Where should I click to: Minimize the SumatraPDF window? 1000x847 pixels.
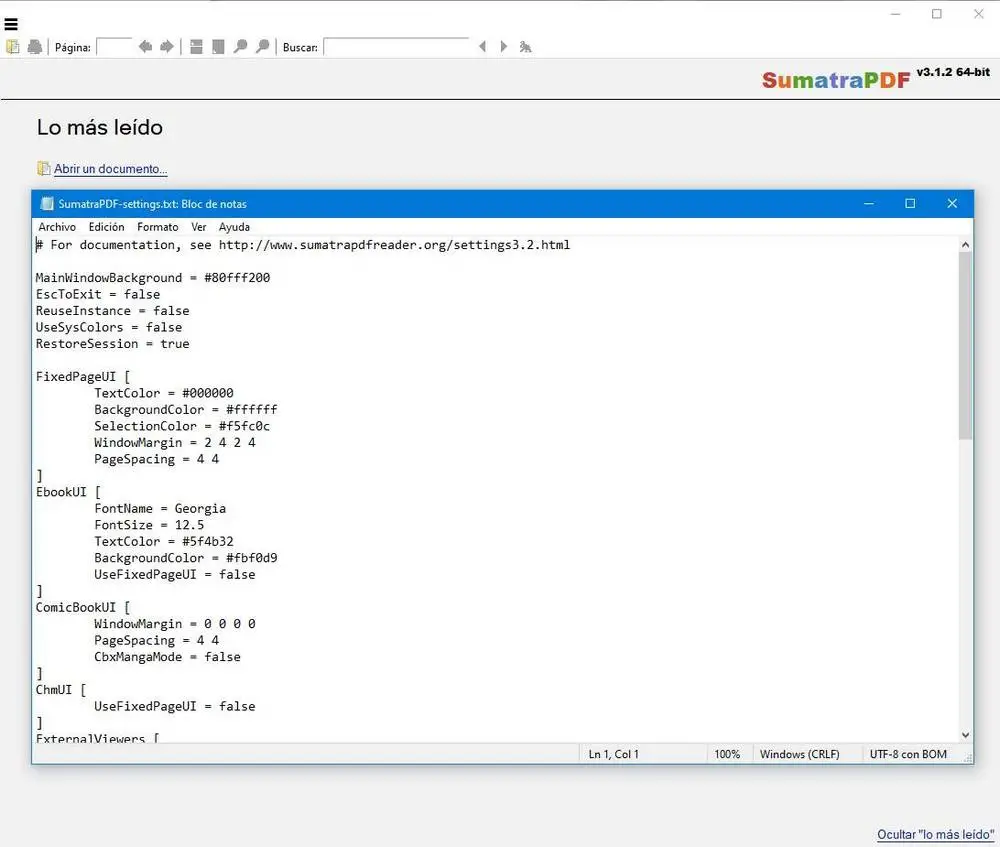click(895, 14)
